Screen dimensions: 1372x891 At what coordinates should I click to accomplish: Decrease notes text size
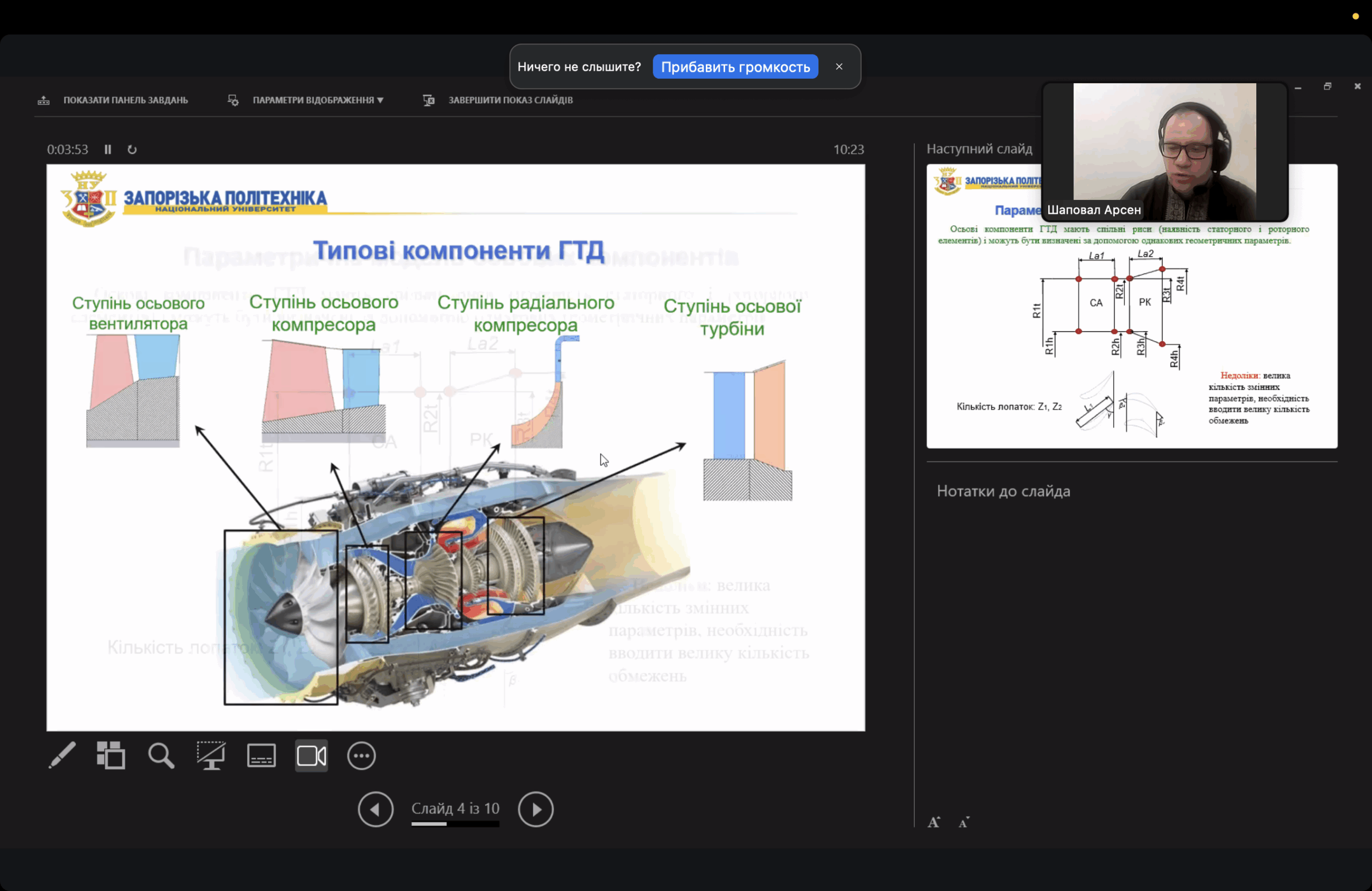pos(964,822)
